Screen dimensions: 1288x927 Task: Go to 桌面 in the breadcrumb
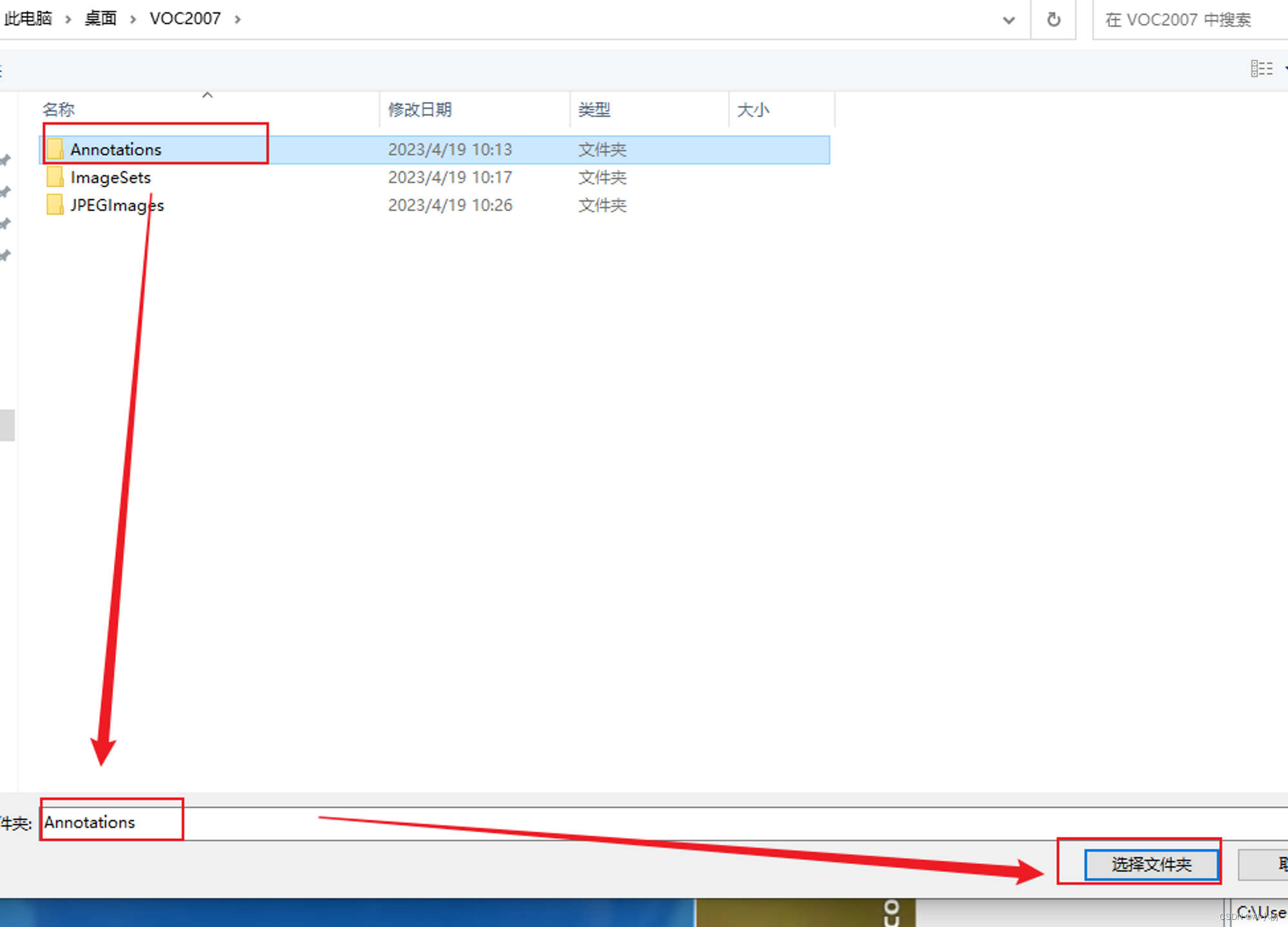click(x=100, y=19)
